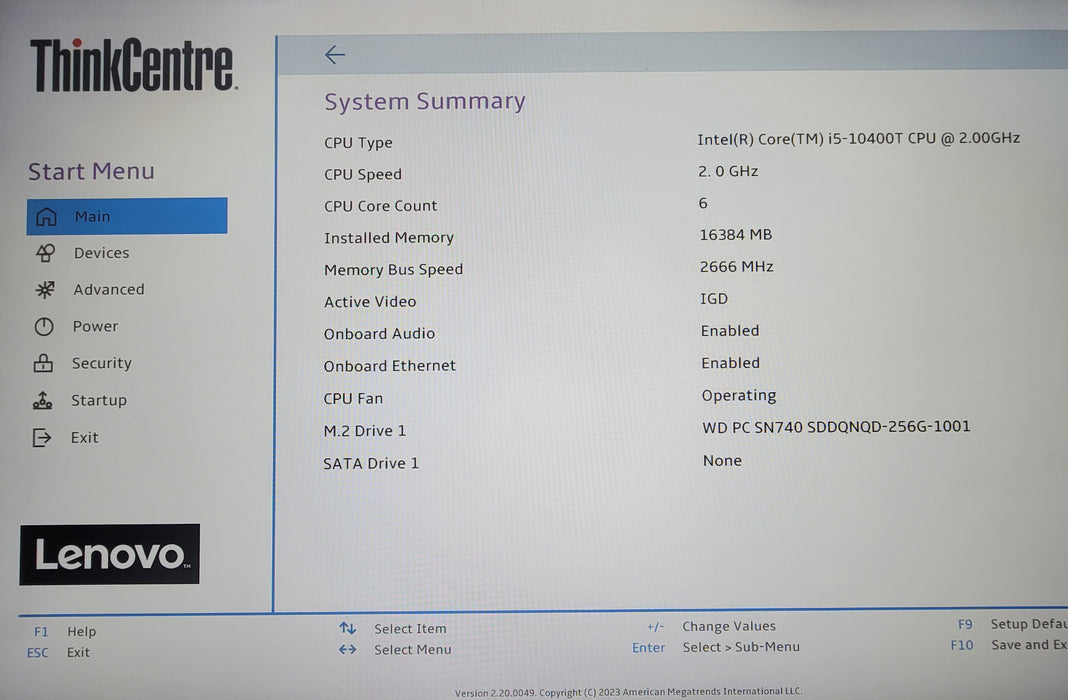Click the ThinkCentre logo
1068x700 pixels.
click(134, 65)
